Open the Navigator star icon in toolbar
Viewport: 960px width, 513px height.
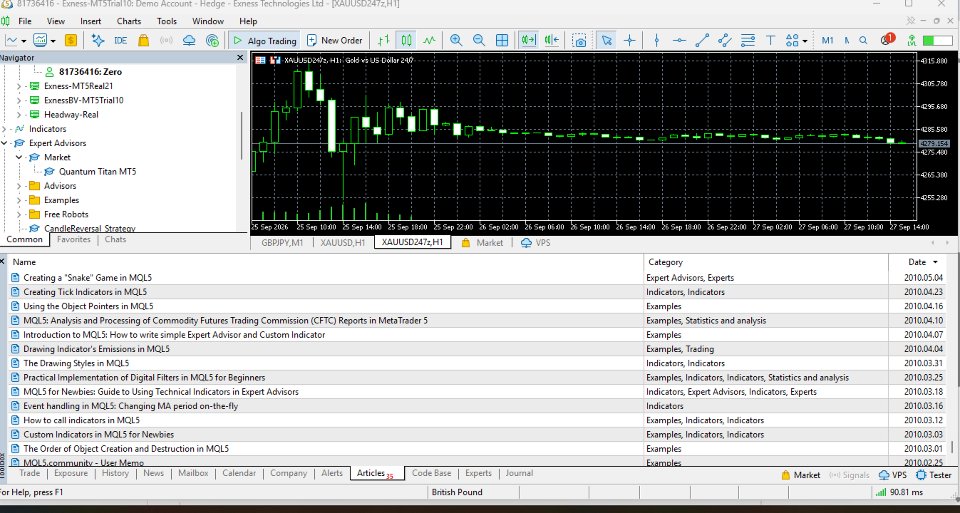click(97, 40)
